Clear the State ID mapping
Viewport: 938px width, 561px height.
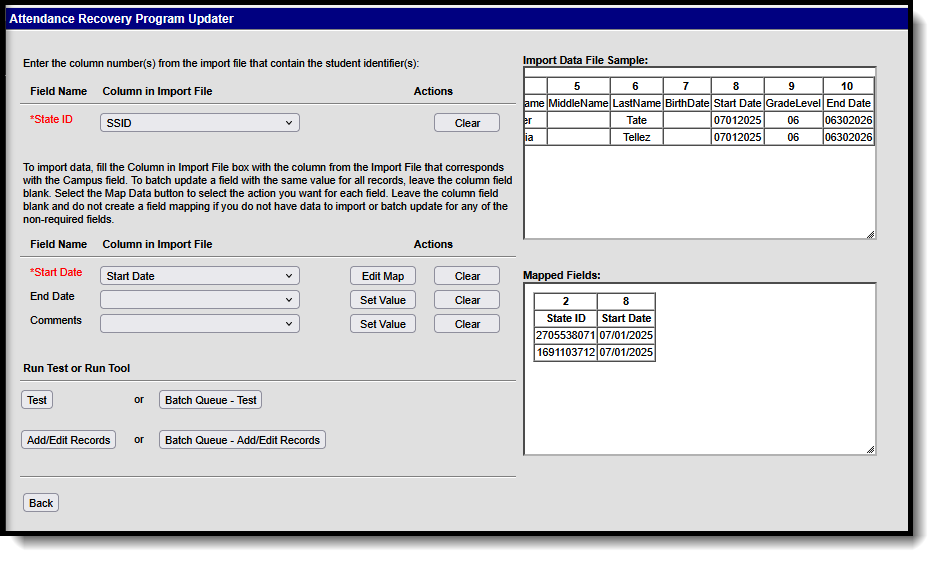pyautogui.click(x=467, y=123)
